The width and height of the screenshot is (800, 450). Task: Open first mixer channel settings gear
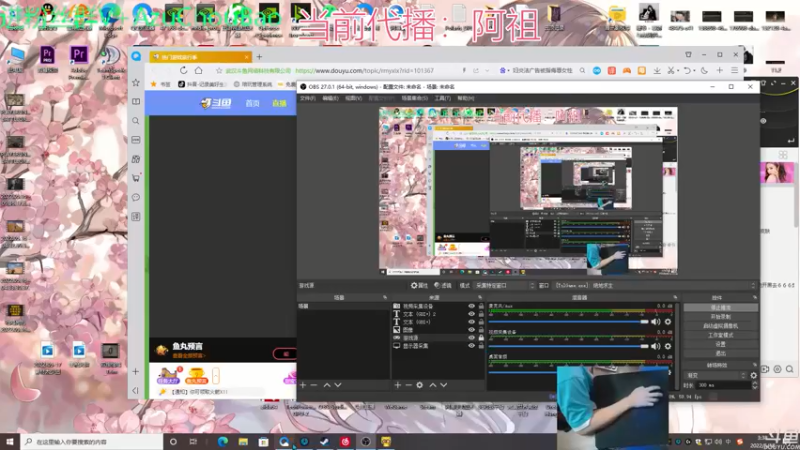click(x=668, y=322)
